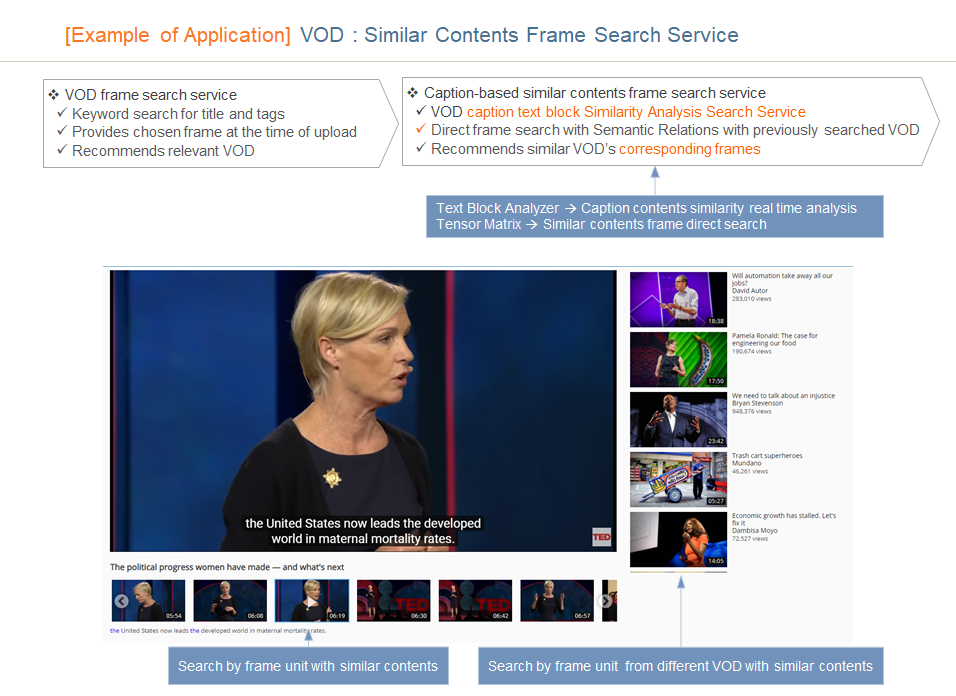
Task: Click the TED logo in the video corner
Action: 601,537
